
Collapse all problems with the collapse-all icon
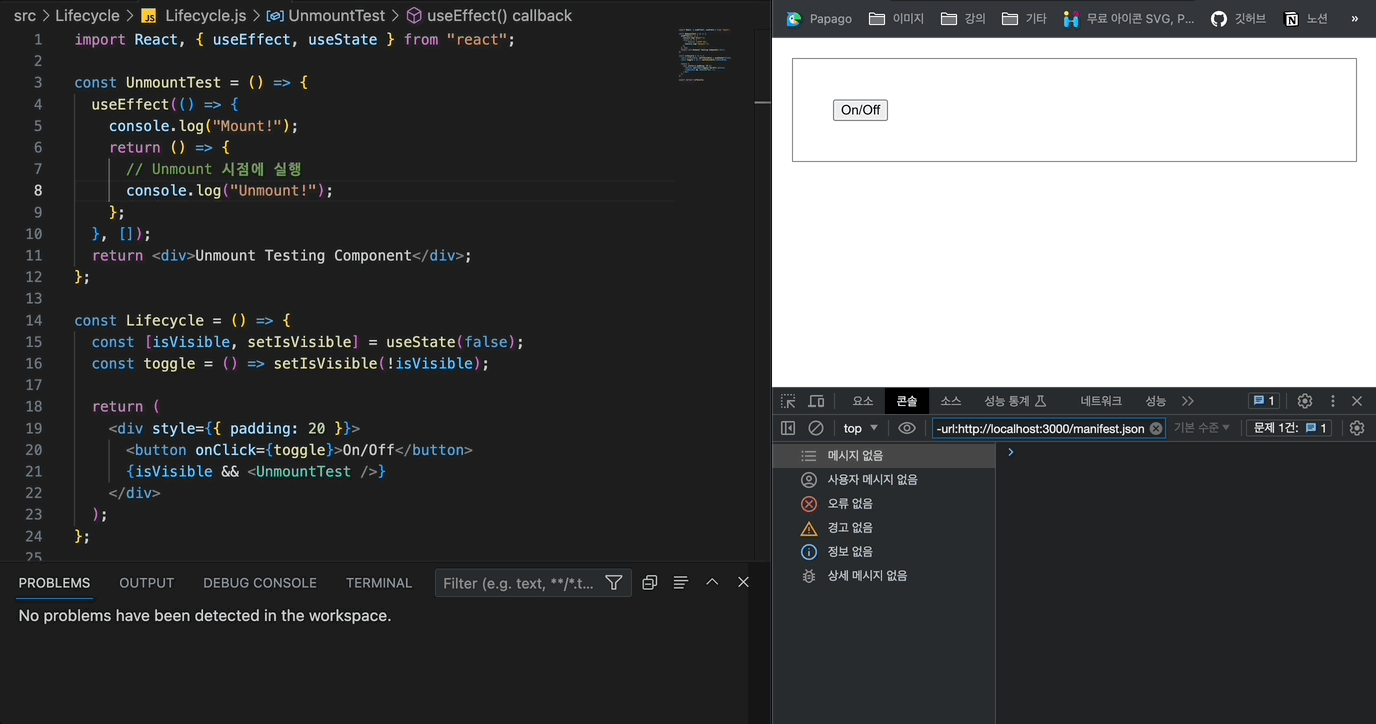pyautogui.click(x=650, y=583)
